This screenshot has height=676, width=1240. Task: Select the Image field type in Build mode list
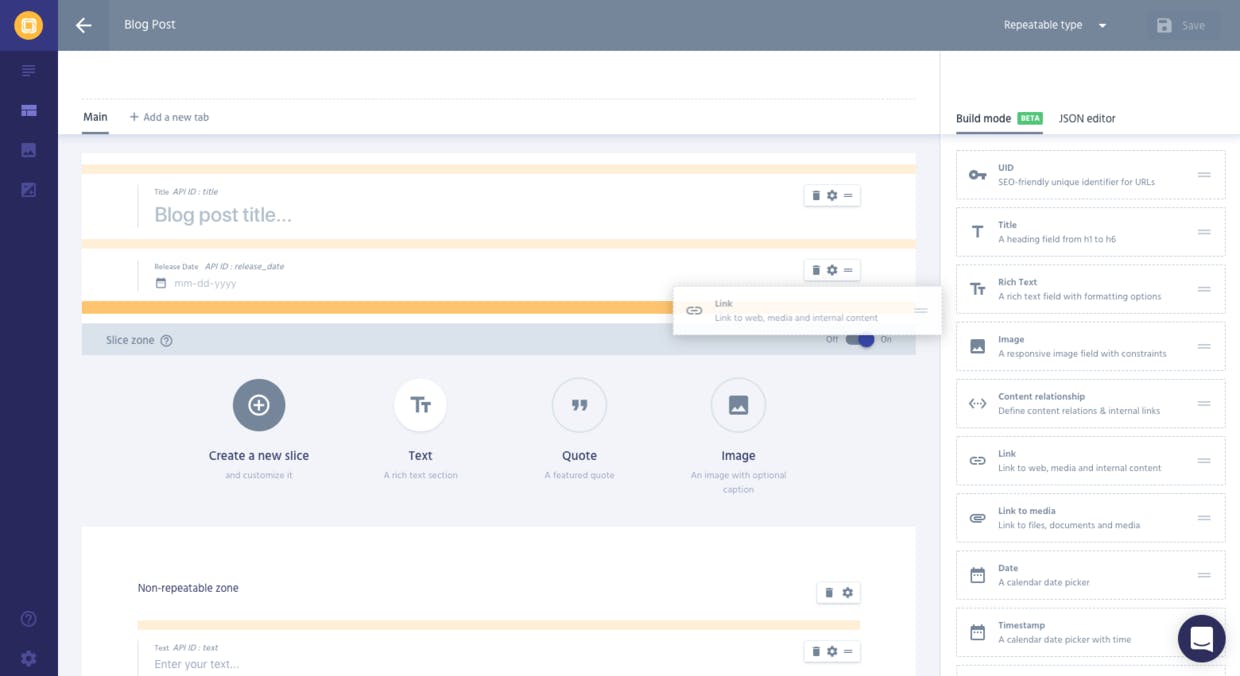[1090, 346]
